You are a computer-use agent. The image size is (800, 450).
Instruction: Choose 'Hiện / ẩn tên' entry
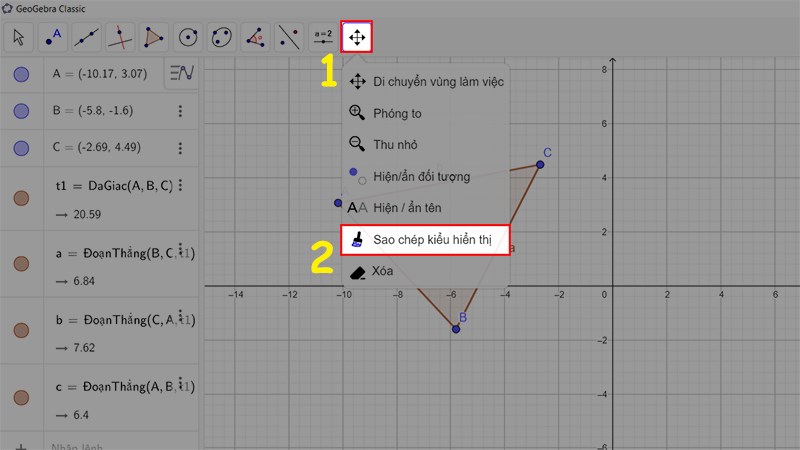[426, 208]
